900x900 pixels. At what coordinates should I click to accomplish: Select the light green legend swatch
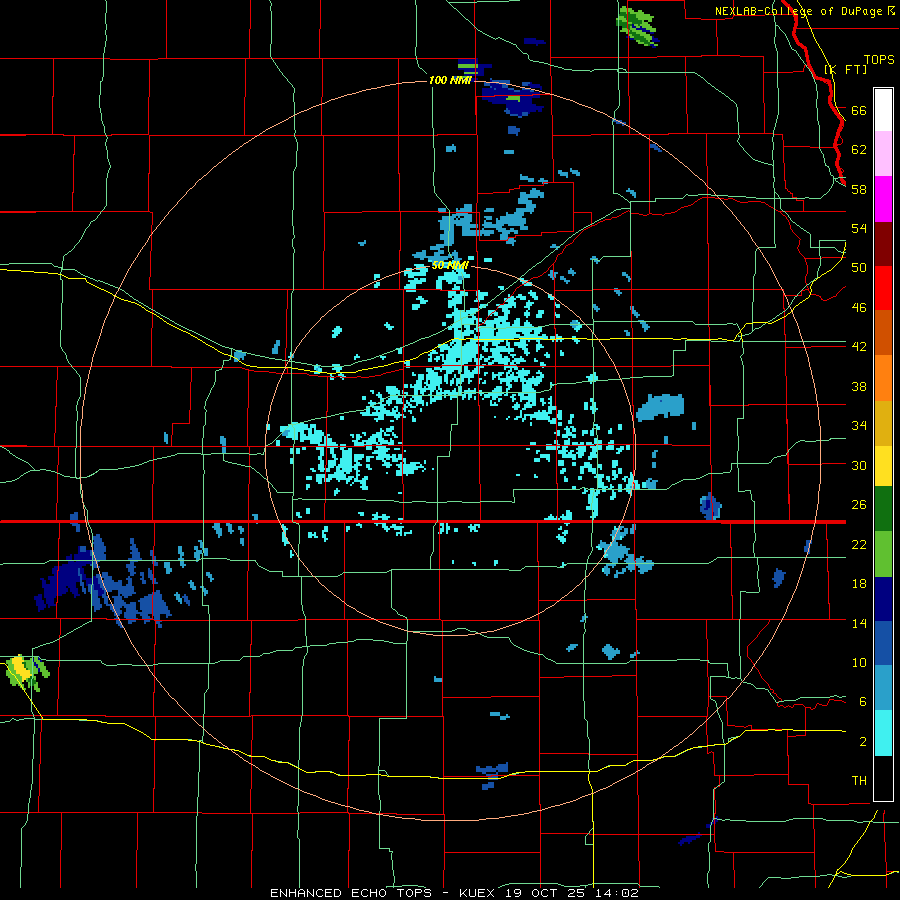[883, 554]
